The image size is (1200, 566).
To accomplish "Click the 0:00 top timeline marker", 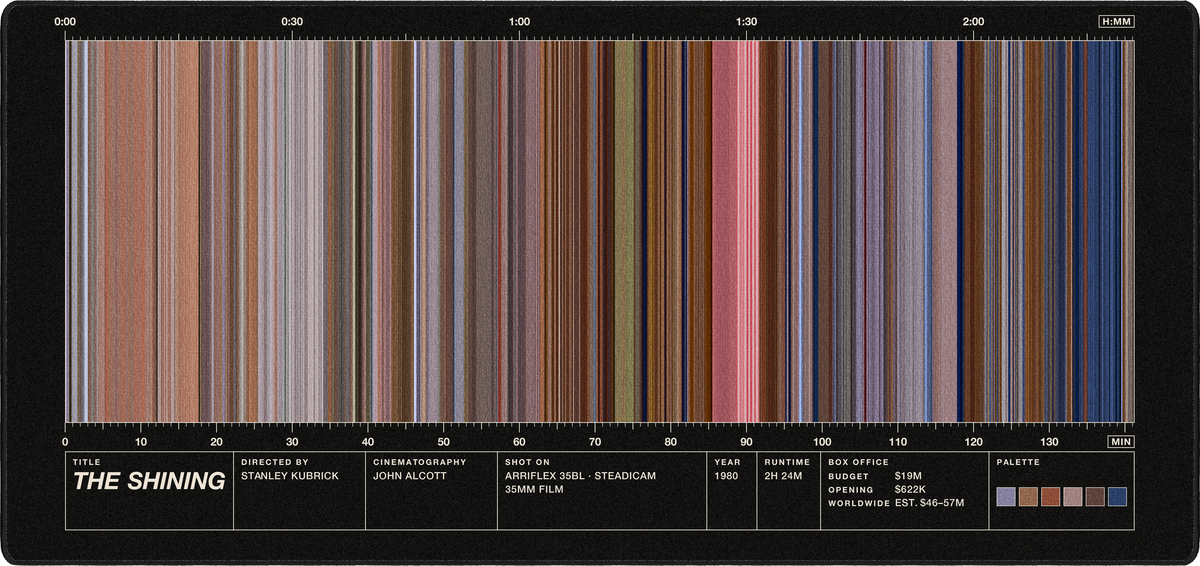I will pos(65,21).
